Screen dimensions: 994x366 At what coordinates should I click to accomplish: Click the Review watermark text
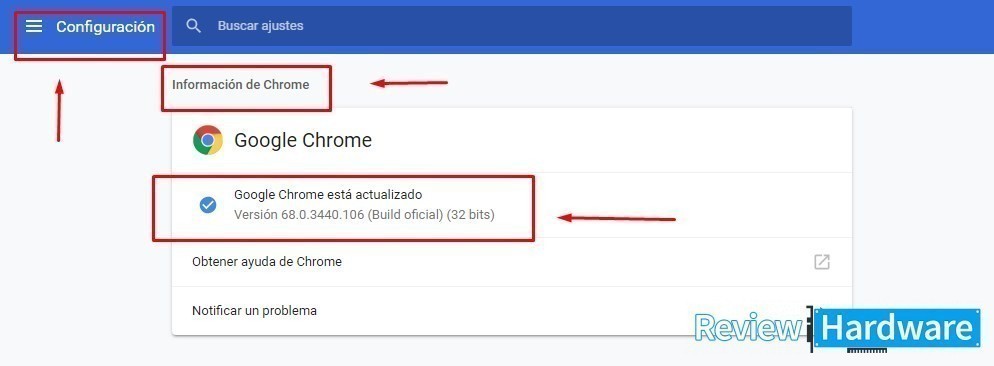click(749, 329)
